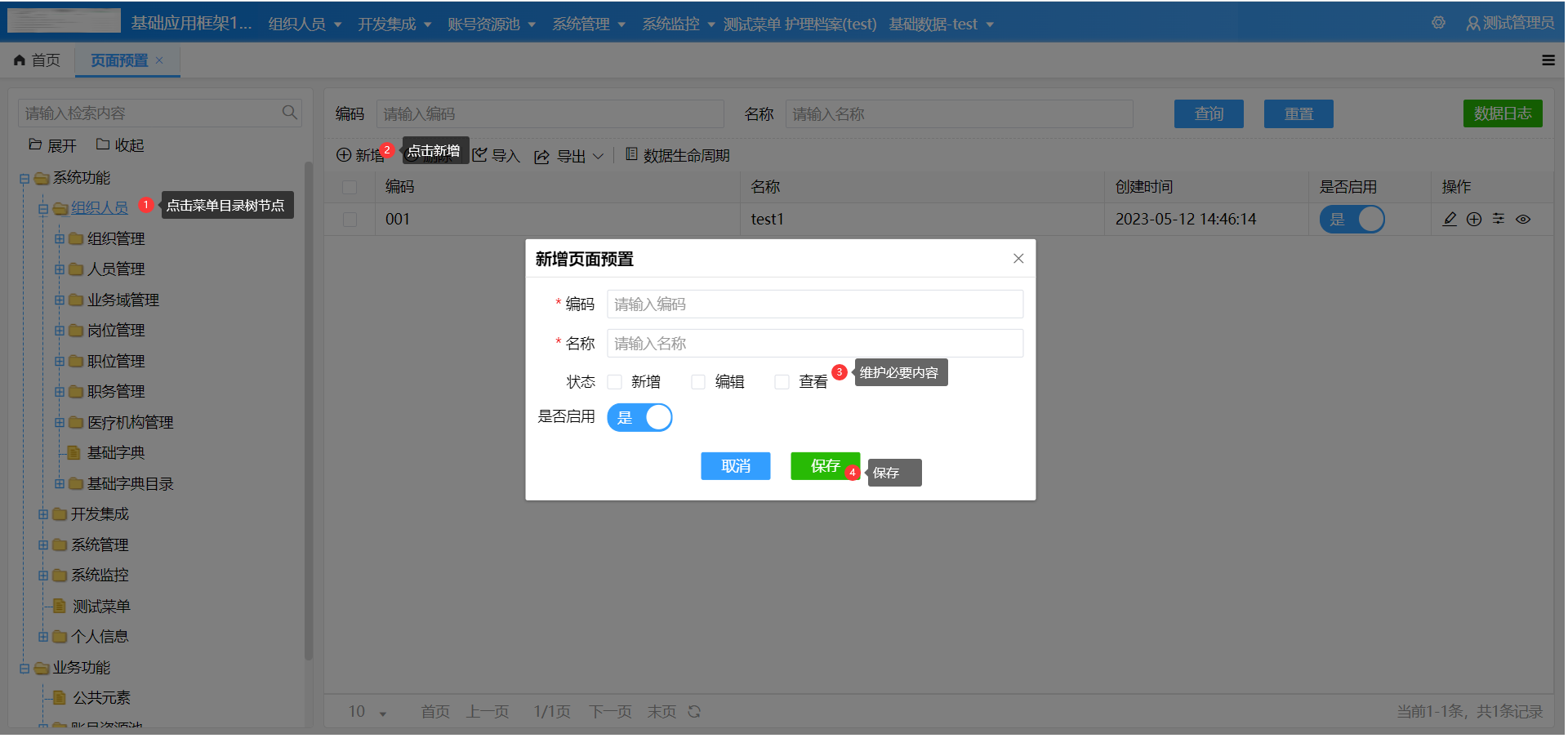Open the configure sliders icon for test1

[x=1498, y=219]
